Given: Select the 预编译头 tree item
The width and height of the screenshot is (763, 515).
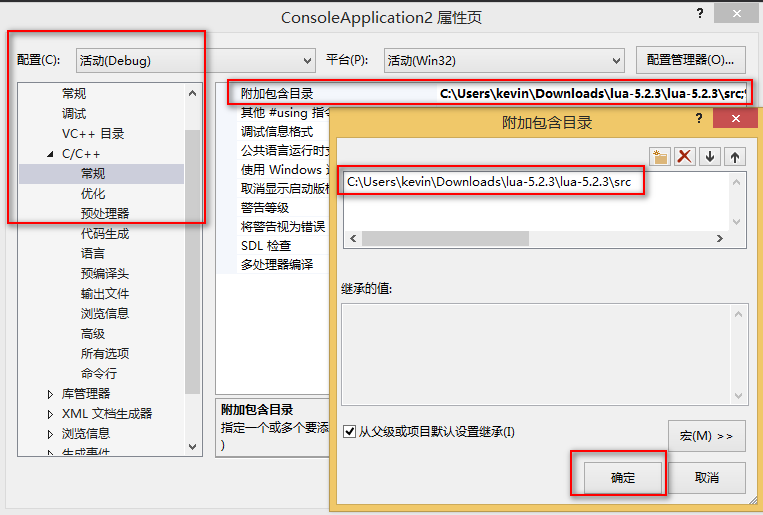Looking at the screenshot, I should (105, 274).
